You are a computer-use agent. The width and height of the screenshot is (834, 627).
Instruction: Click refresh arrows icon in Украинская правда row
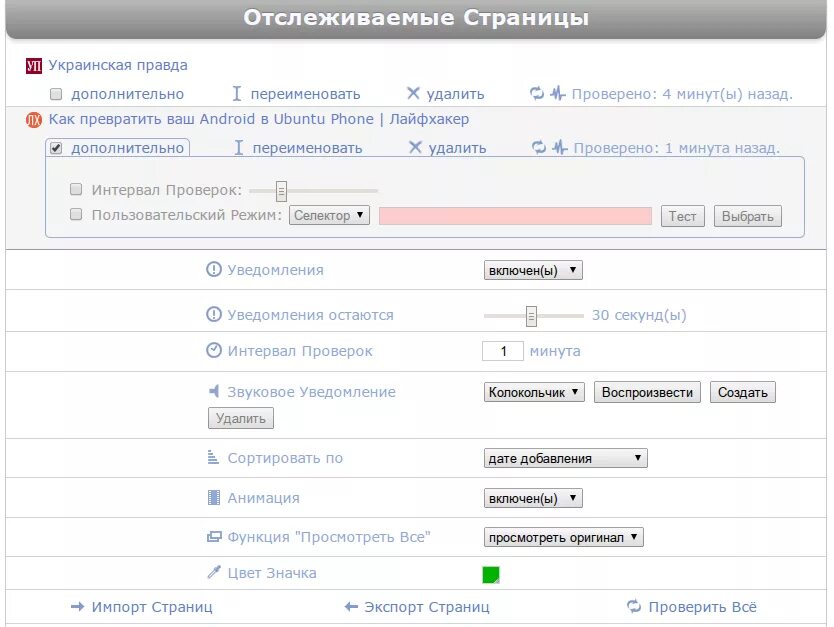[x=537, y=94]
